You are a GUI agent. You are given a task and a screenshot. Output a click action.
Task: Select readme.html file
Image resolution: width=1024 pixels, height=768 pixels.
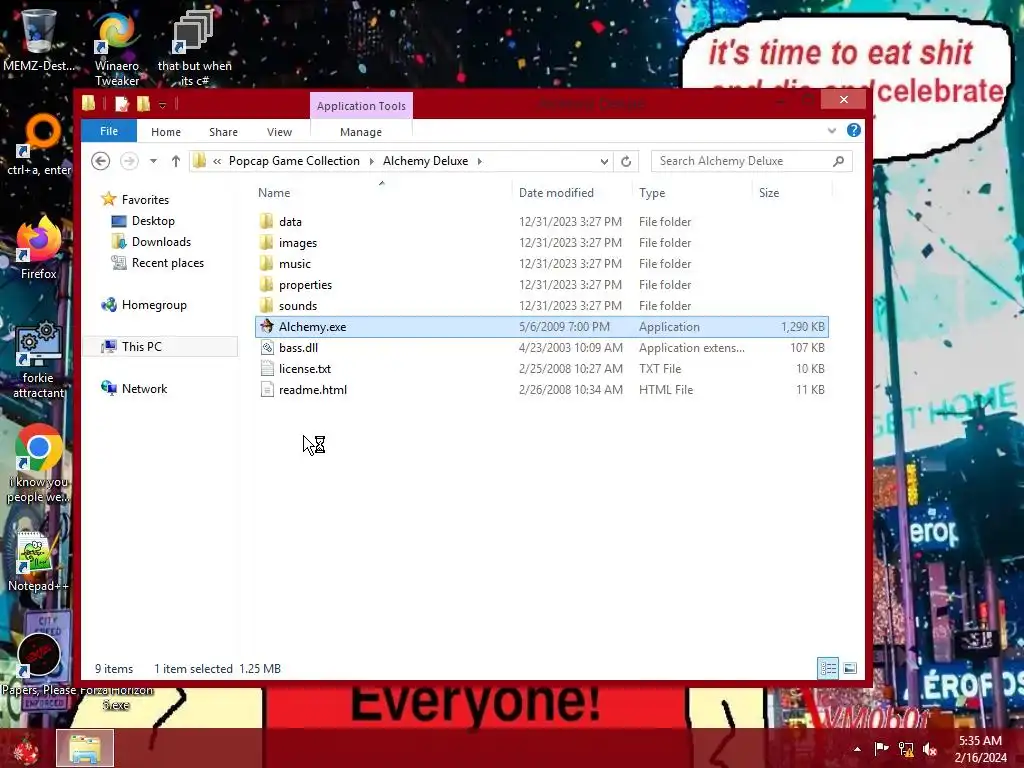[541, 389]
